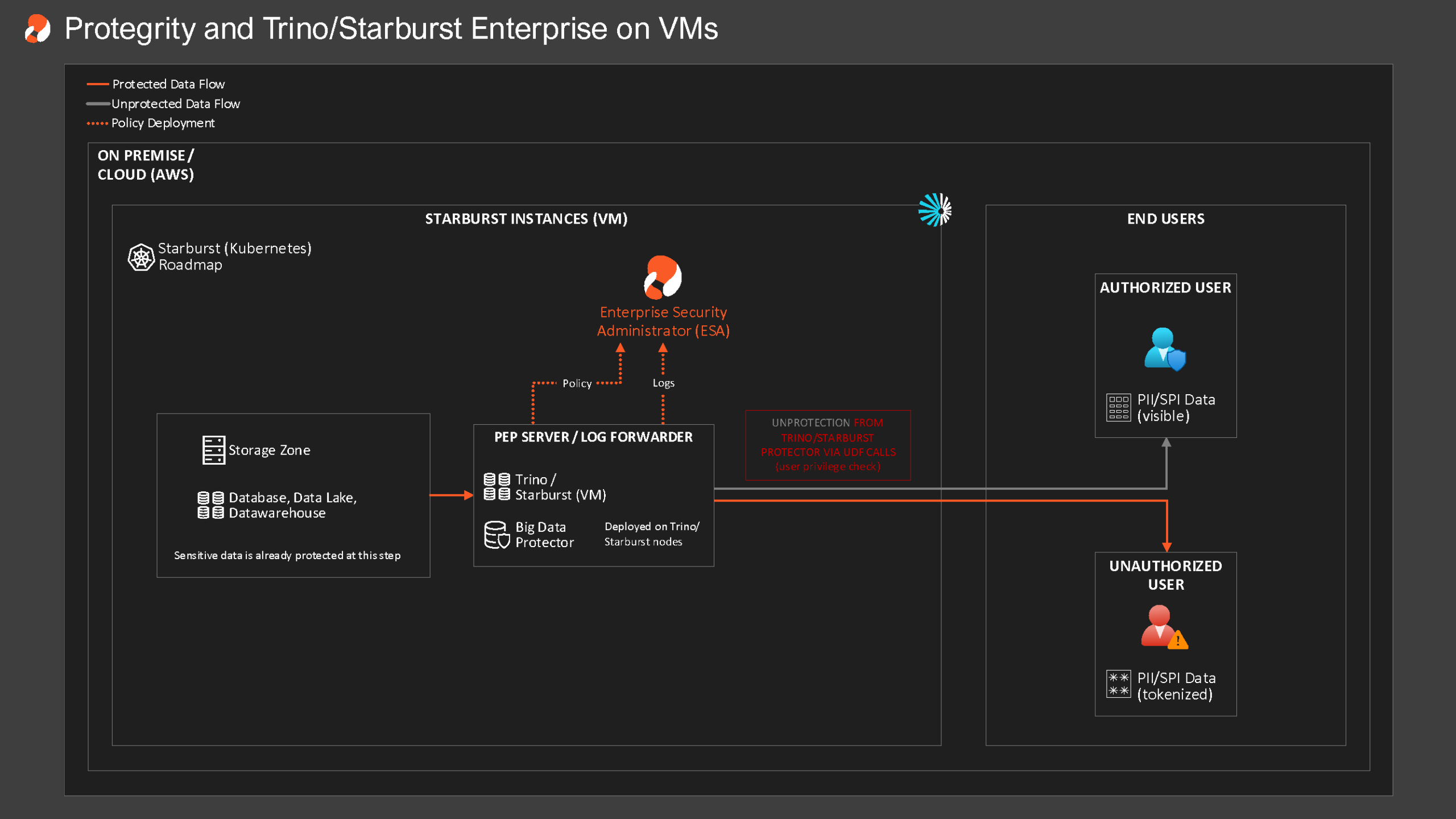Click the Big Data Protector shield icon

click(x=497, y=535)
